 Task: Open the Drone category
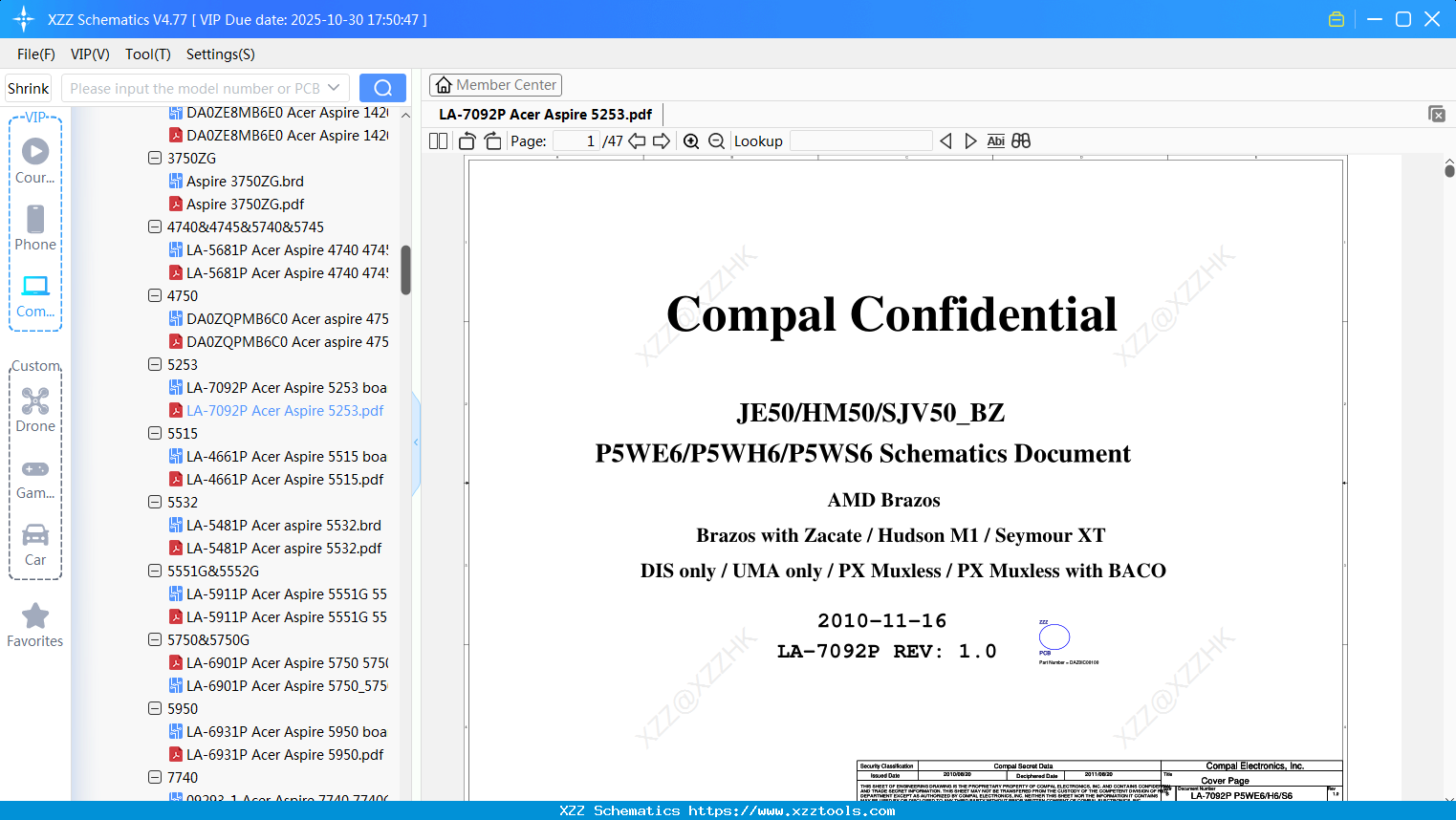pyautogui.click(x=35, y=411)
